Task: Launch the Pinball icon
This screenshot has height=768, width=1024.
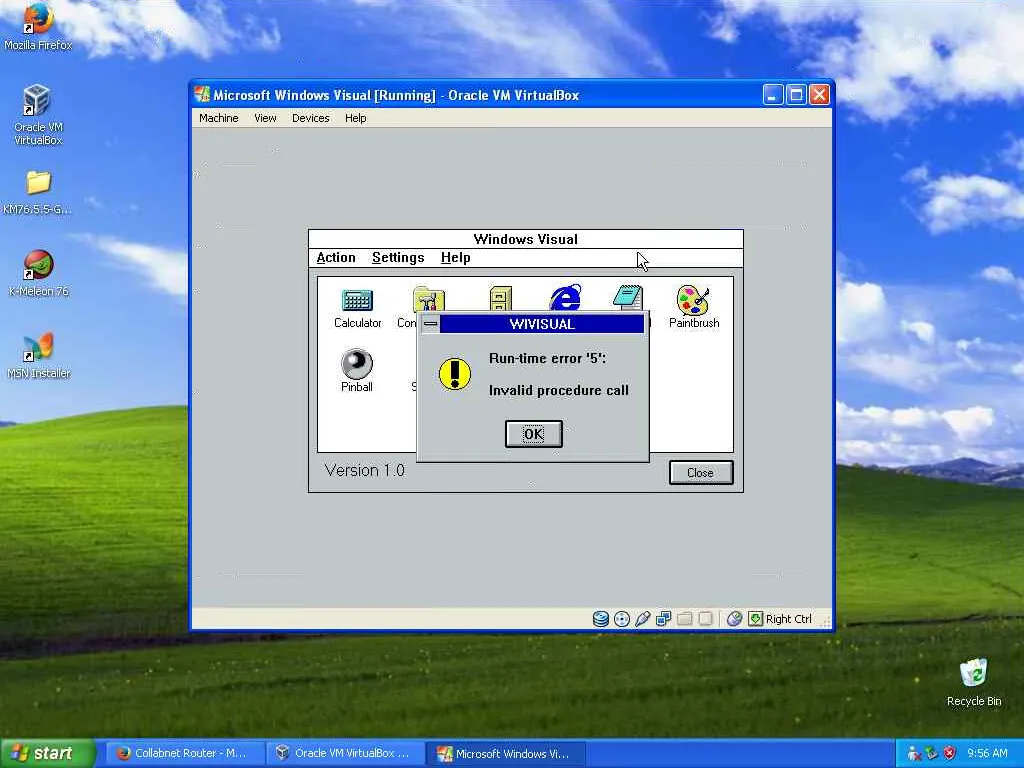Action: coord(357,371)
